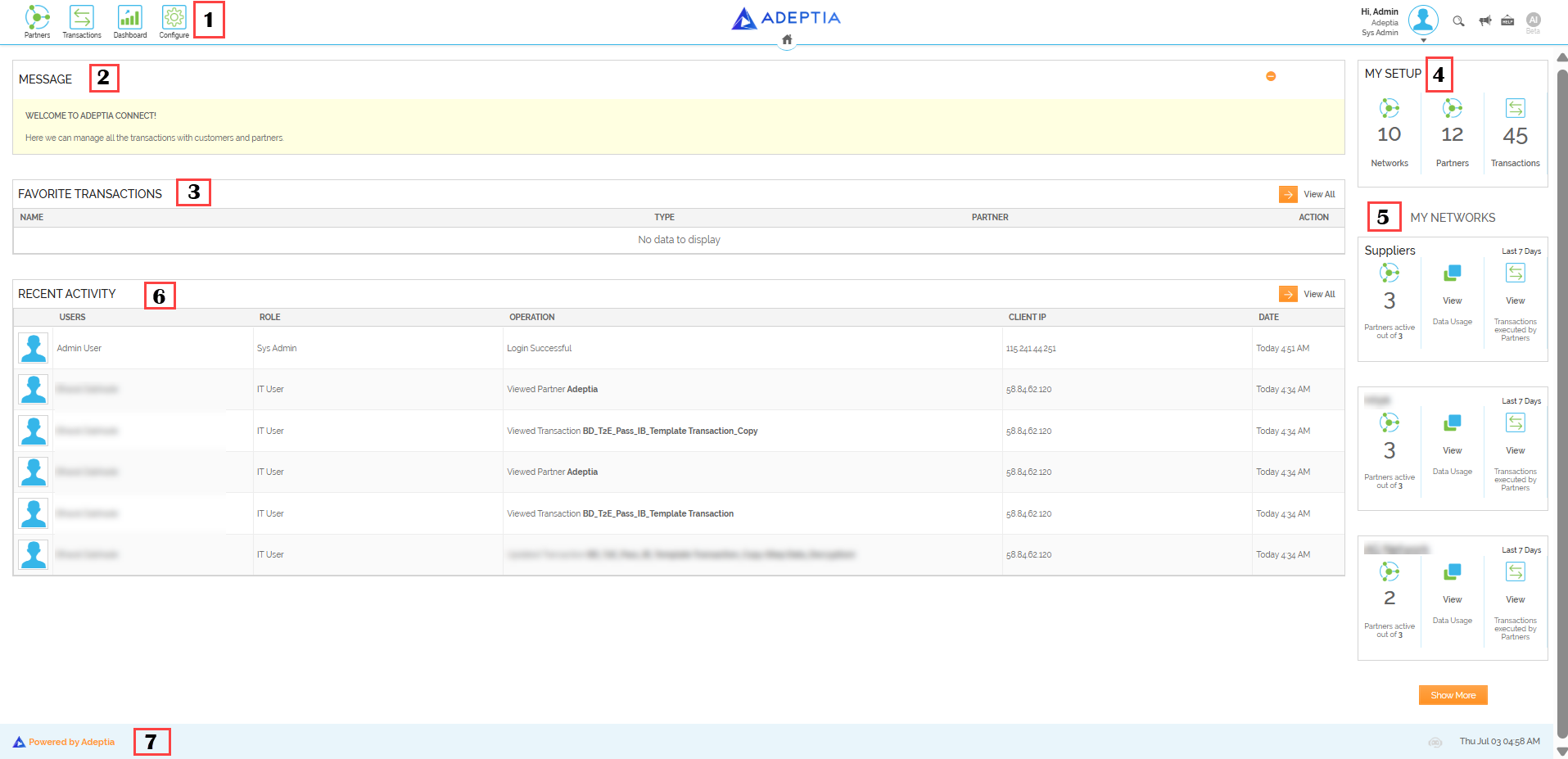Open the Configure gear icon
Screen dimensions: 1568x759
[174, 21]
